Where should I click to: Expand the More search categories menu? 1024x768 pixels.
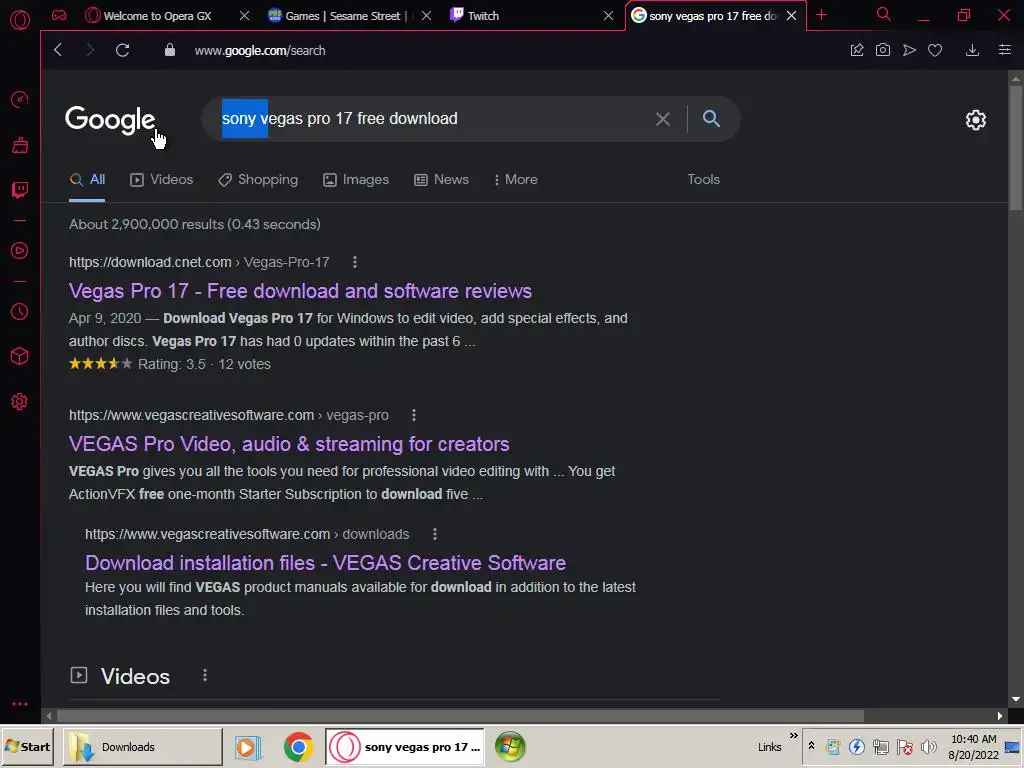pyautogui.click(x=516, y=180)
